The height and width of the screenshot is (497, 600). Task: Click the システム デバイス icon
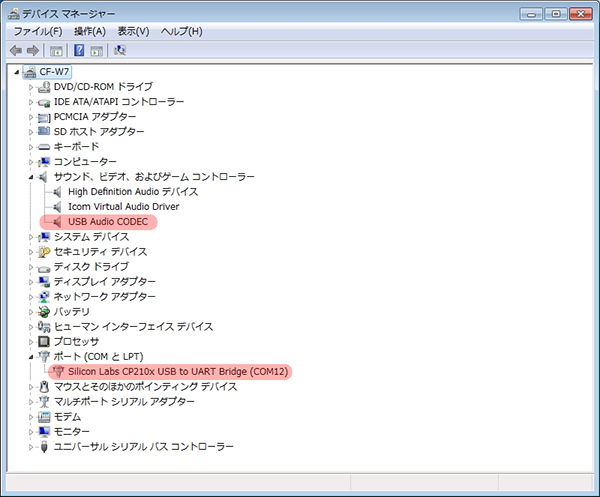point(44,237)
